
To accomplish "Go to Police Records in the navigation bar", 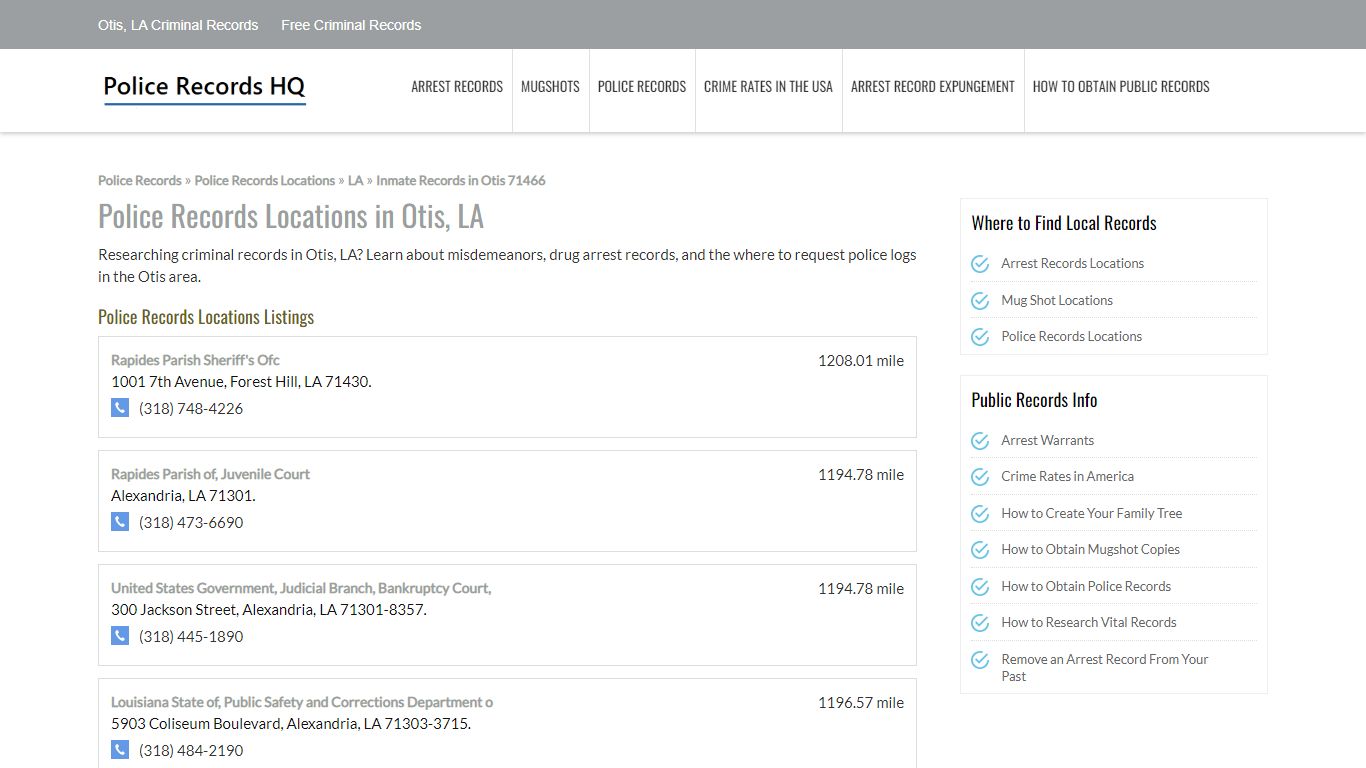I will point(642,87).
